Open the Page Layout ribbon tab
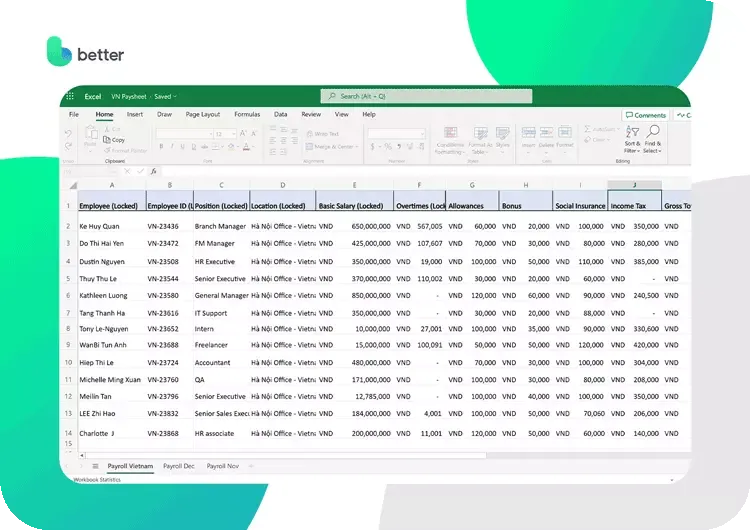The width and height of the screenshot is (750, 530). (x=203, y=115)
